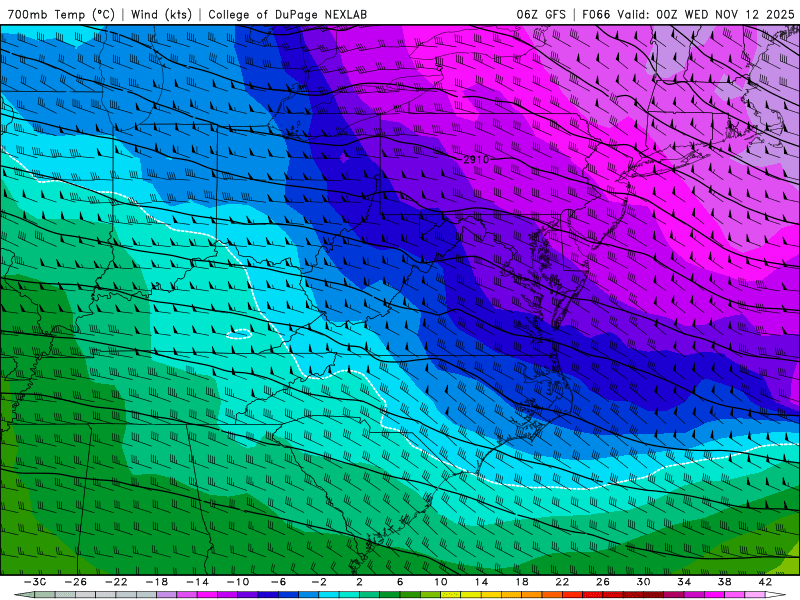
Task: Click the "-14" temperature scale label
Action: [197, 582]
